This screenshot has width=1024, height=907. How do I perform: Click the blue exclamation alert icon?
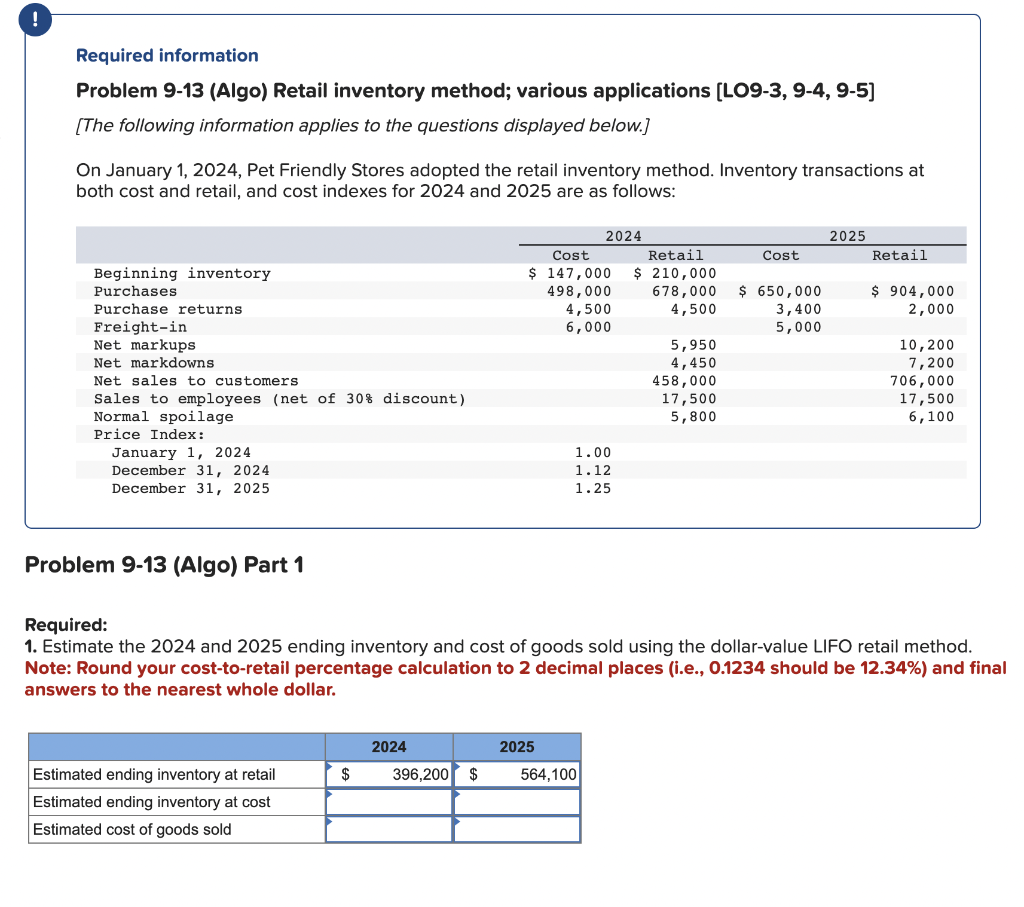[34, 20]
